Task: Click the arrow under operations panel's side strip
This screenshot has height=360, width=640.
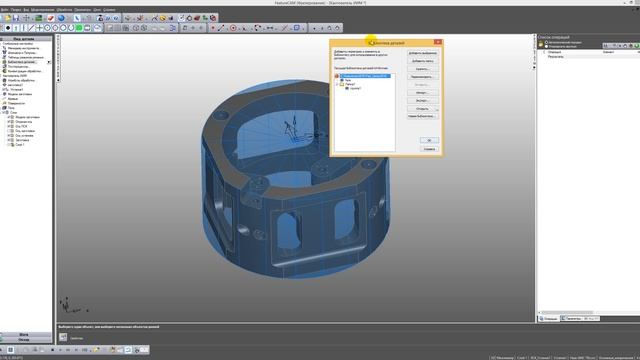Action: 534,67
